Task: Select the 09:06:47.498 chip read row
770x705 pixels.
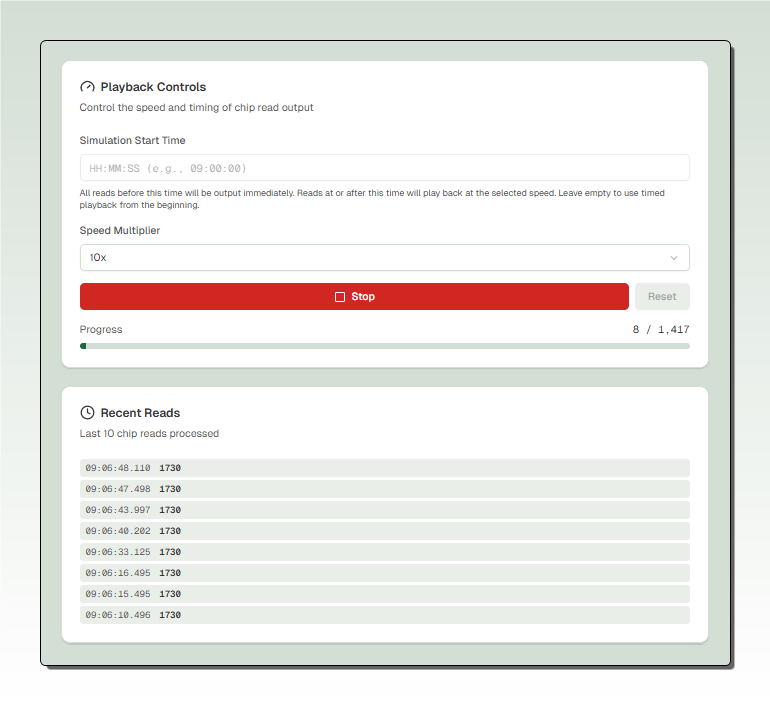Action: [x=384, y=489]
